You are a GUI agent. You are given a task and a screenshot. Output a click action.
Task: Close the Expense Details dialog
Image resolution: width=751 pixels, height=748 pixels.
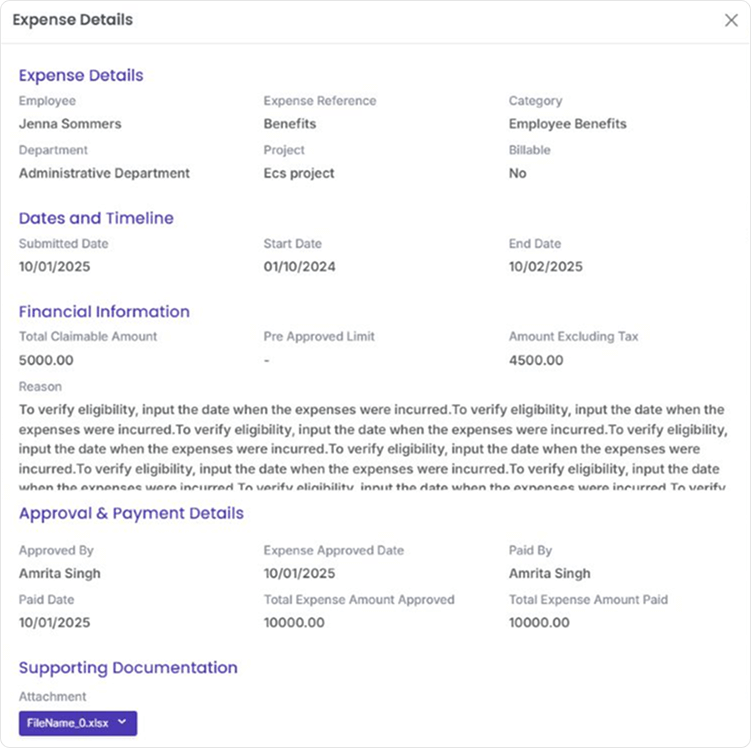pos(731,20)
